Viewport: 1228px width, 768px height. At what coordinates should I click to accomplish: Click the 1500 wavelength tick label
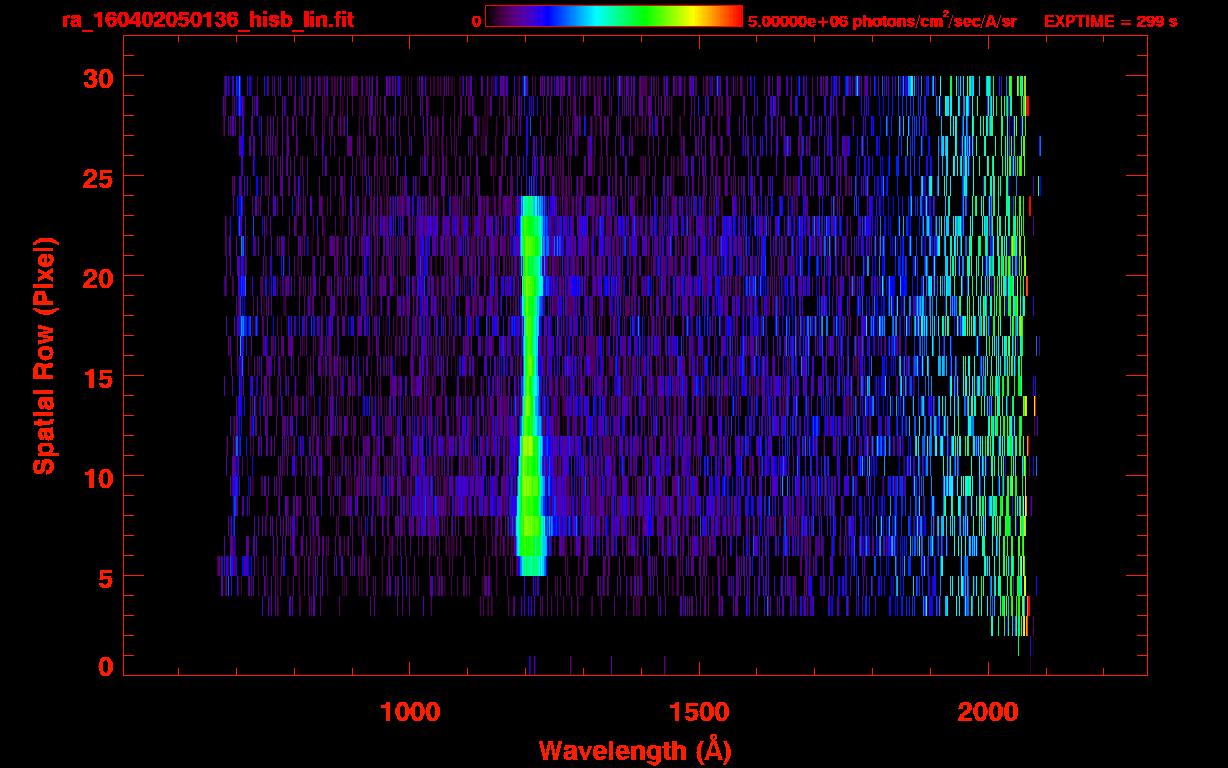(699, 712)
